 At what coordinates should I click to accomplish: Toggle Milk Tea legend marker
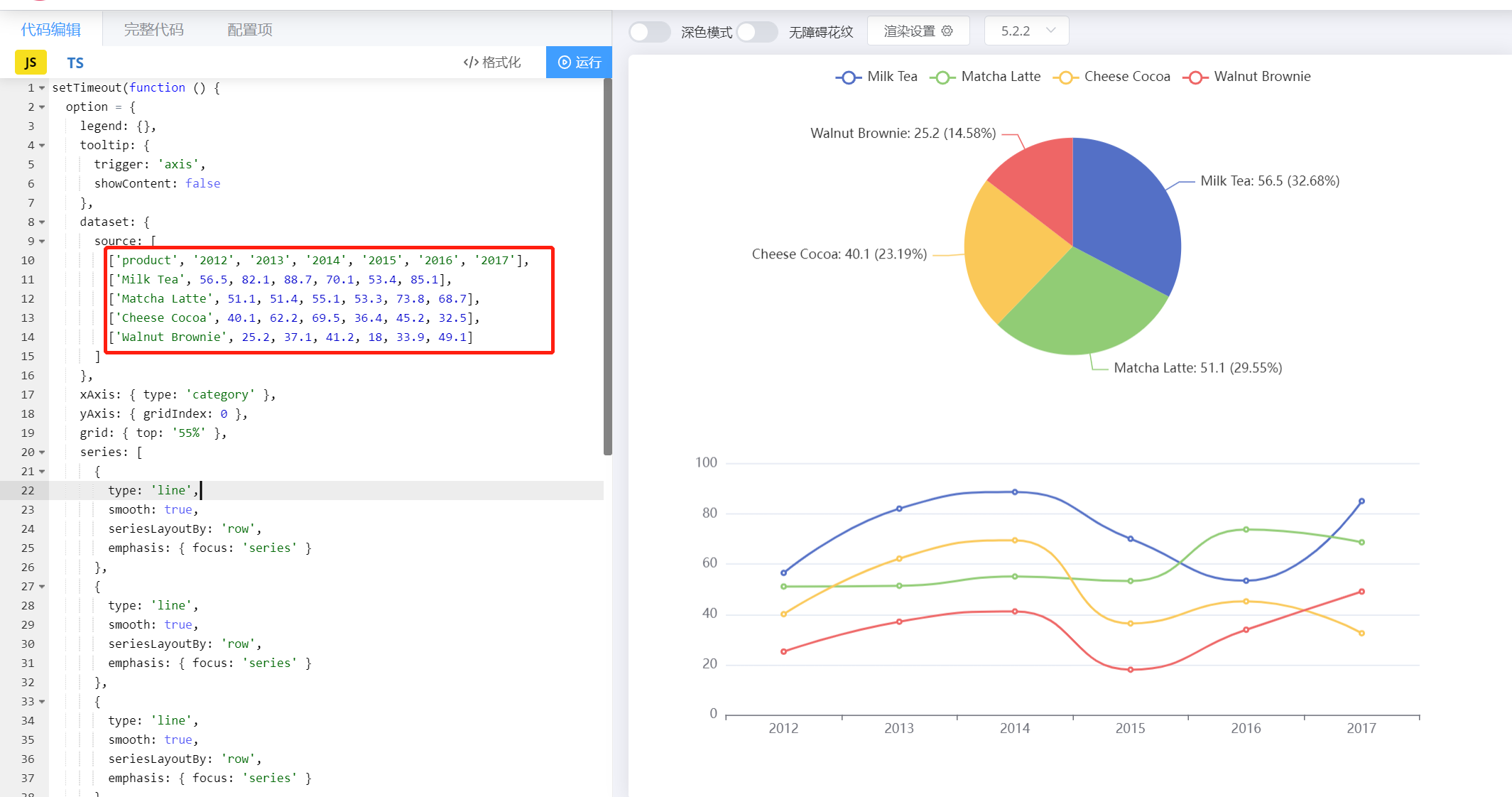(x=848, y=77)
